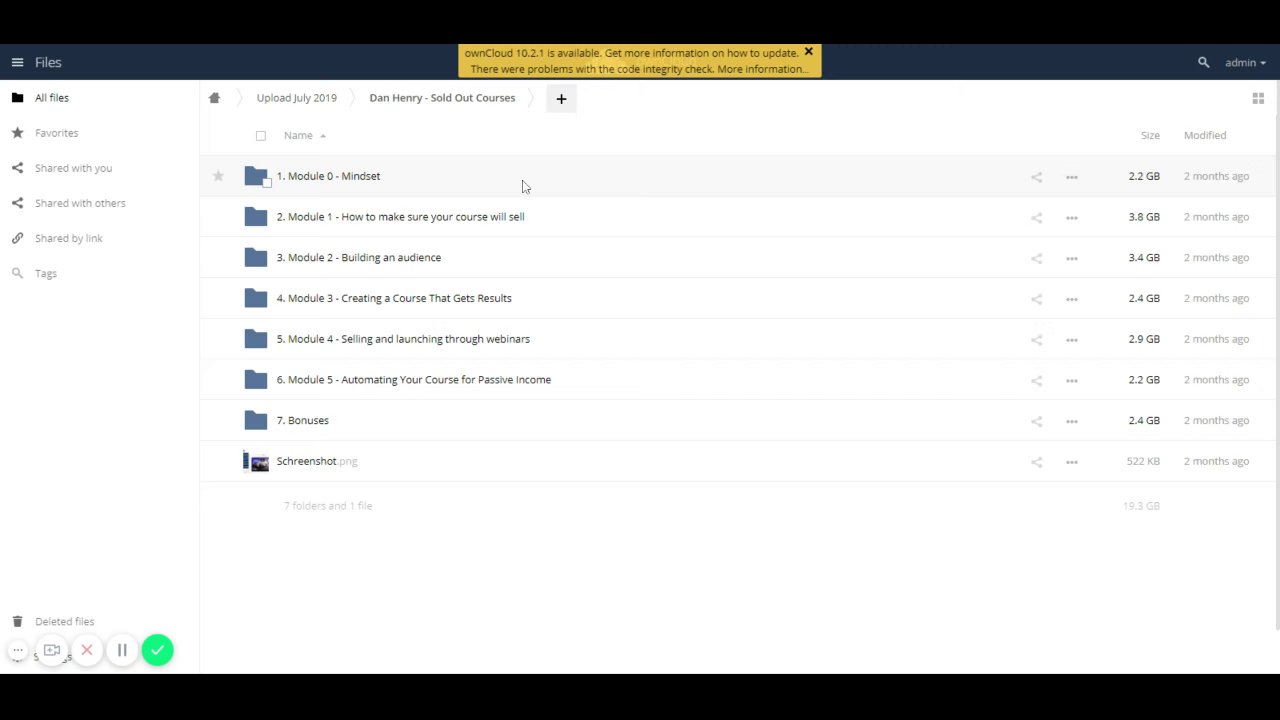
Task: Expand the admin user dropdown
Action: [1245, 62]
